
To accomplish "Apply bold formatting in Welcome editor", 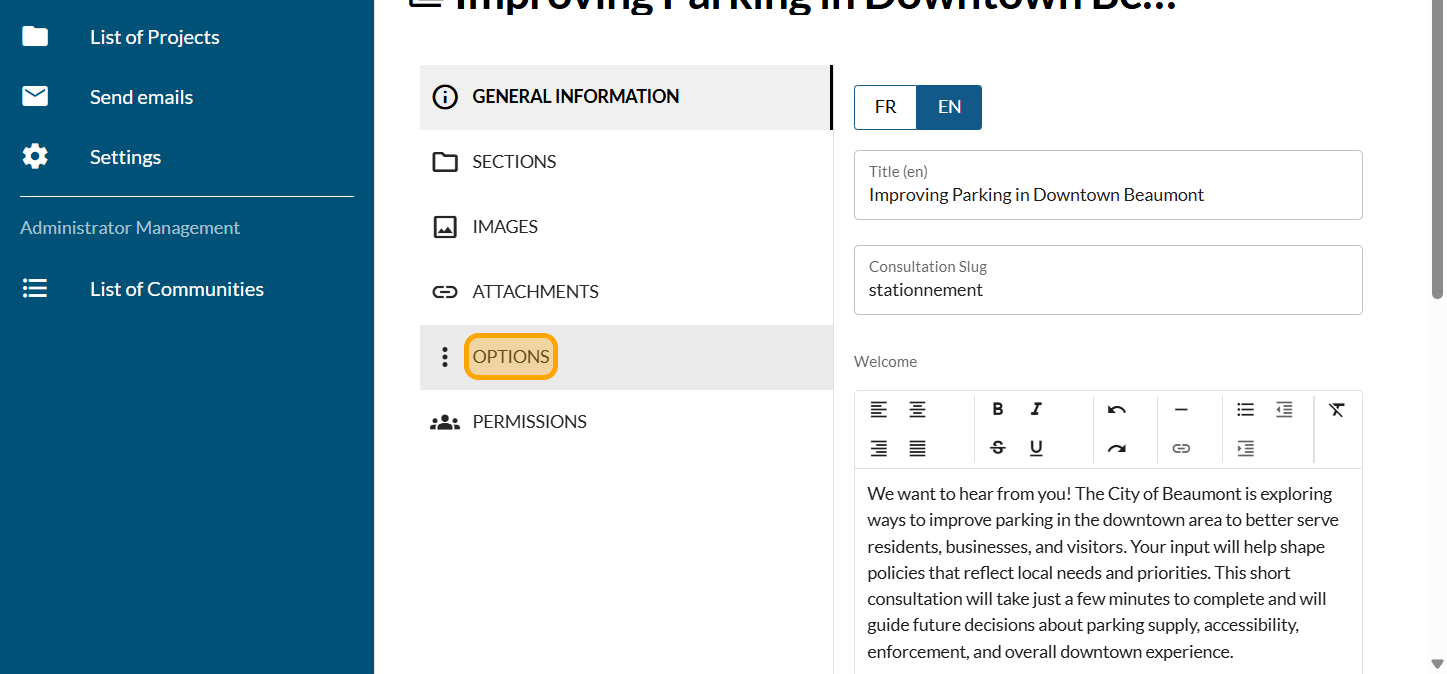I will point(997,409).
